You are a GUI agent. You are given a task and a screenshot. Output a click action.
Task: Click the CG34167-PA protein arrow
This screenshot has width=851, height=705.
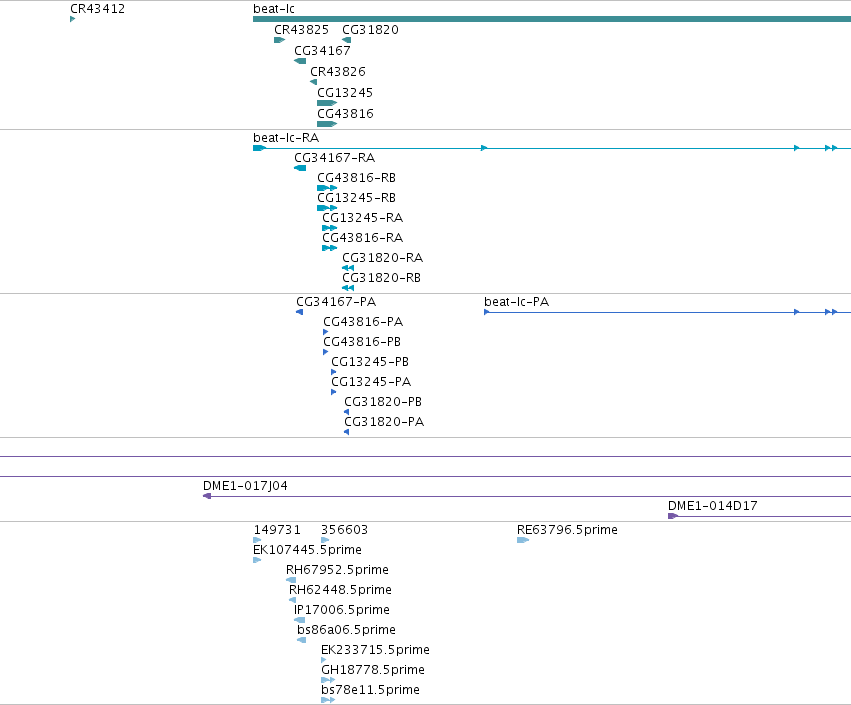[299, 312]
